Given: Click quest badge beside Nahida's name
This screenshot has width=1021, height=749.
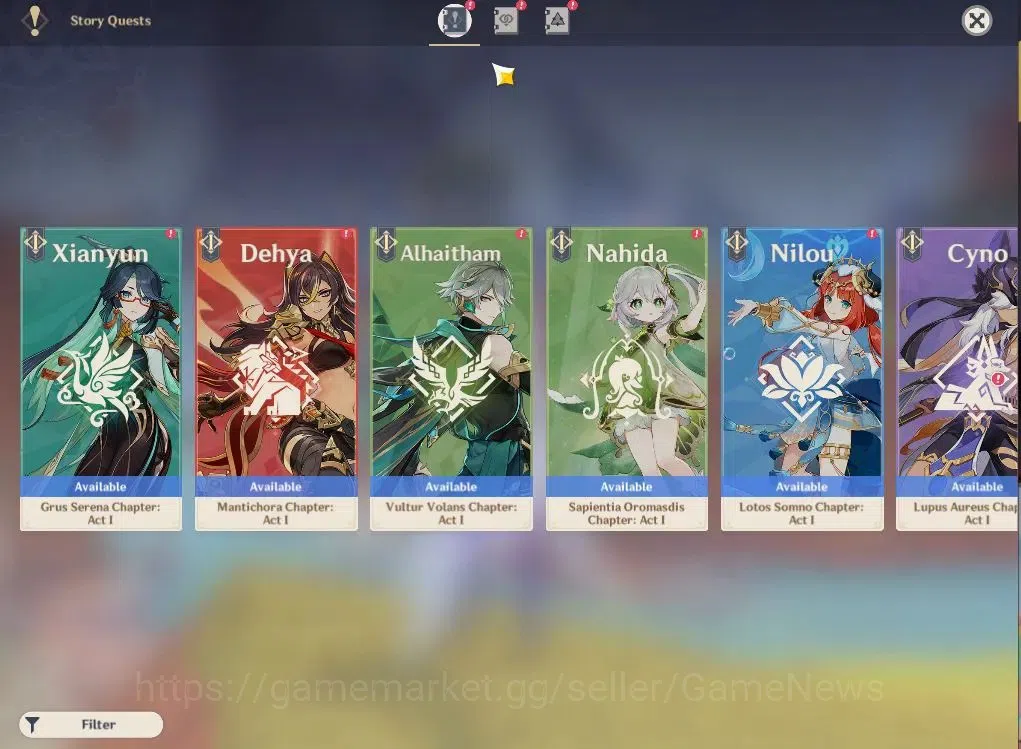Looking at the screenshot, I should click(561, 243).
